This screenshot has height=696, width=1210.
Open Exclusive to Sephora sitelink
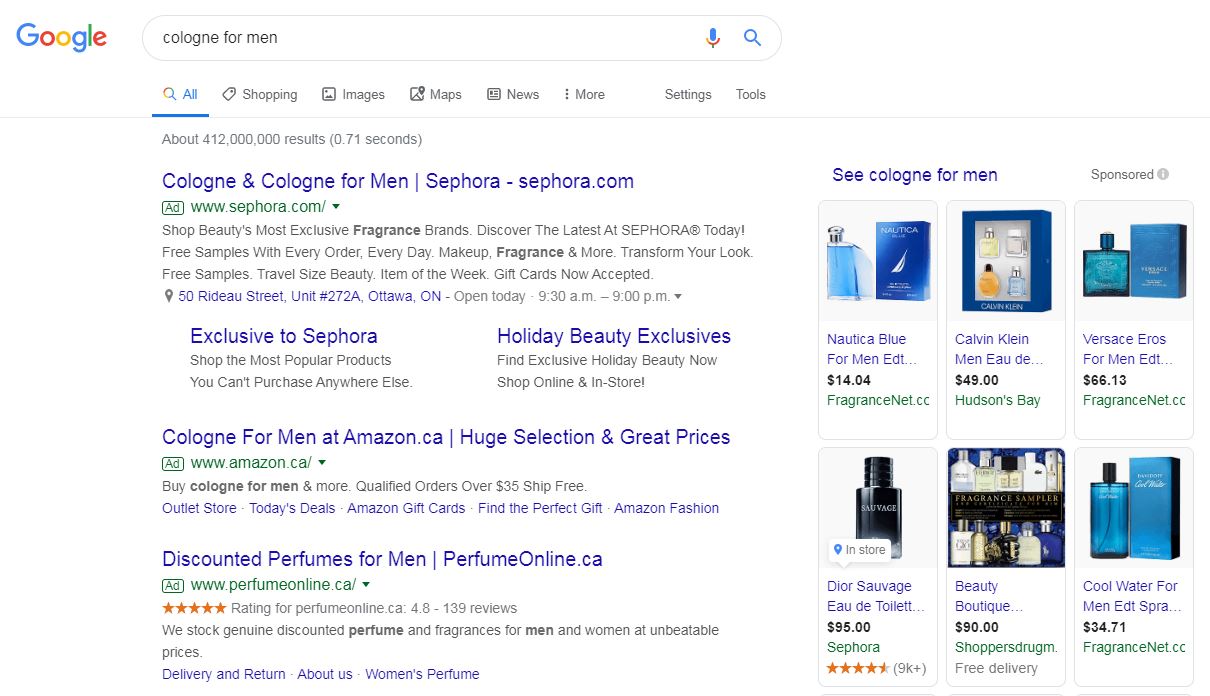click(x=284, y=336)
